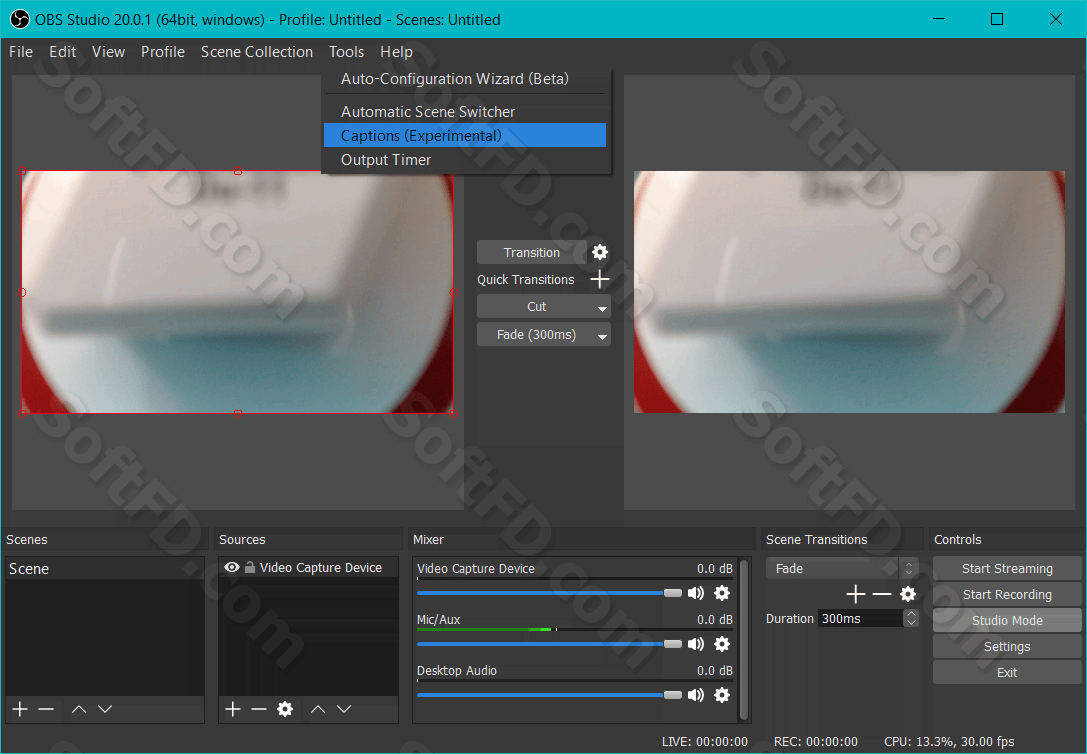
Task: Click Start Streaming
Action: [1007, 568]
